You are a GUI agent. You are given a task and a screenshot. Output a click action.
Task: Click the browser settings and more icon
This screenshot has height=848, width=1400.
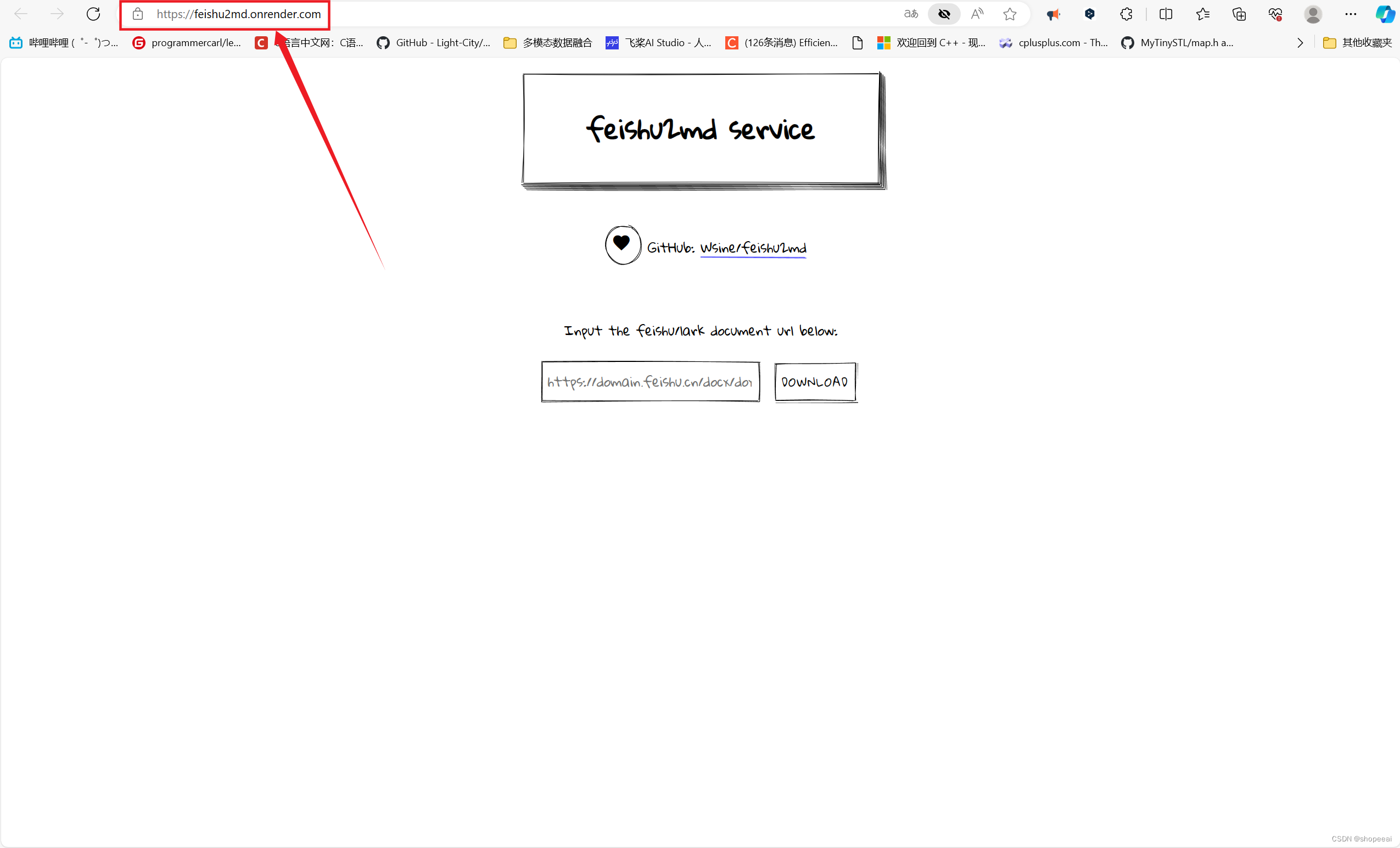pos(1350,14)
